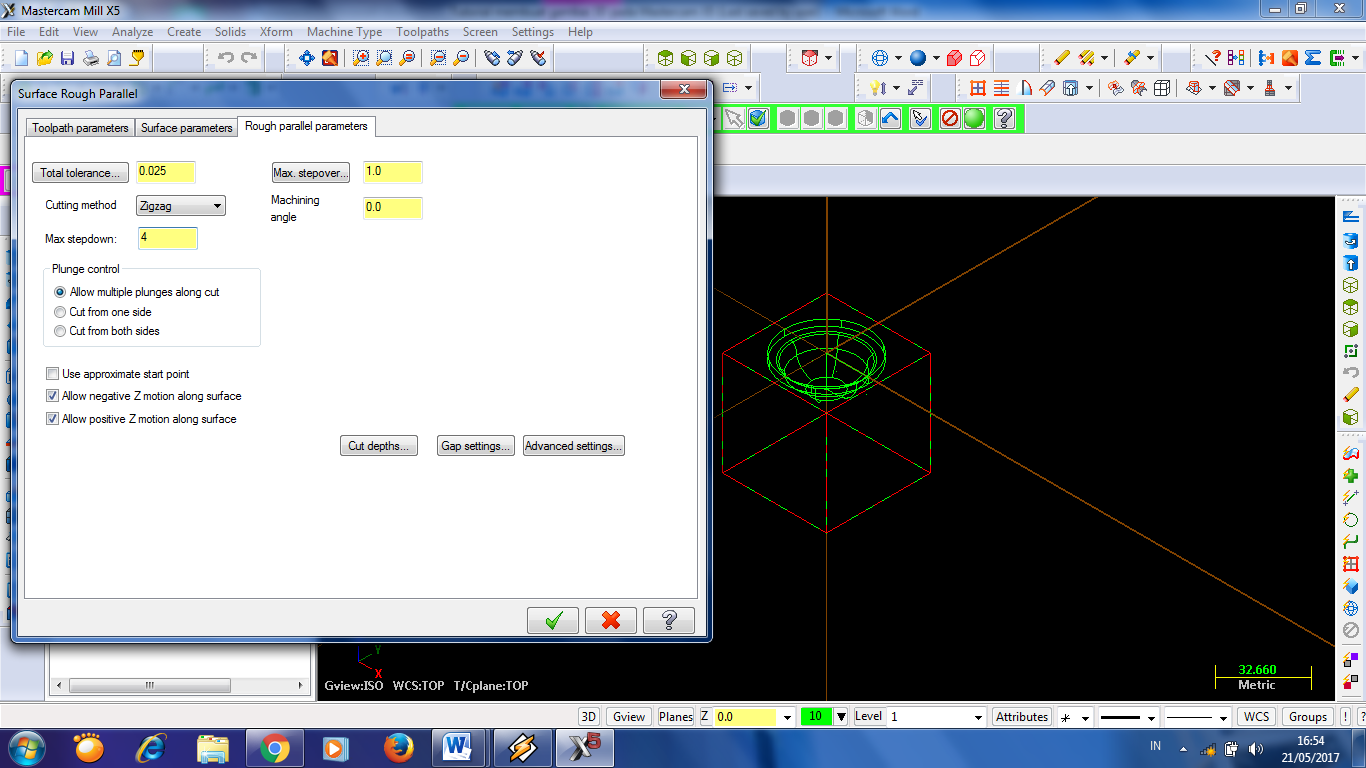Click the Fit to screen icon
1366x768 pixels.
click(x=307, y=58)
